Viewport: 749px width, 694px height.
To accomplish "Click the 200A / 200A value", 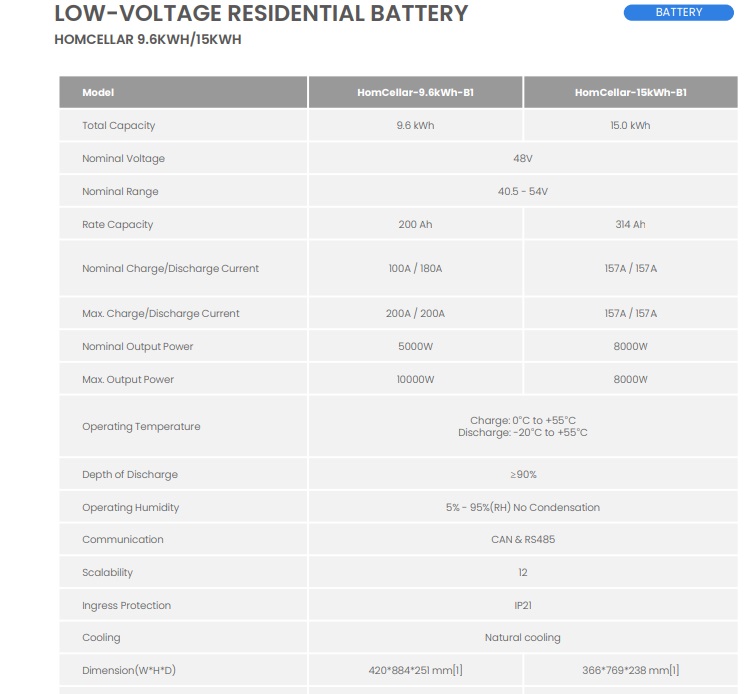I will (415, 313).
